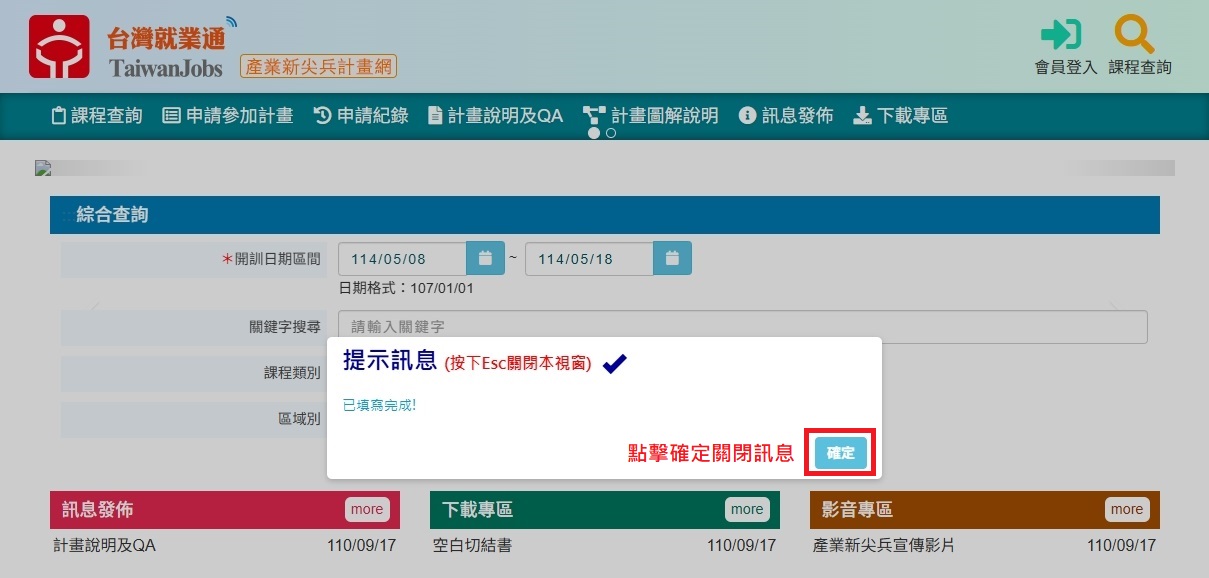Screen dimensions: 1209x578
Task: Open start date calendar picker
Action: click(x=485, y=258)
